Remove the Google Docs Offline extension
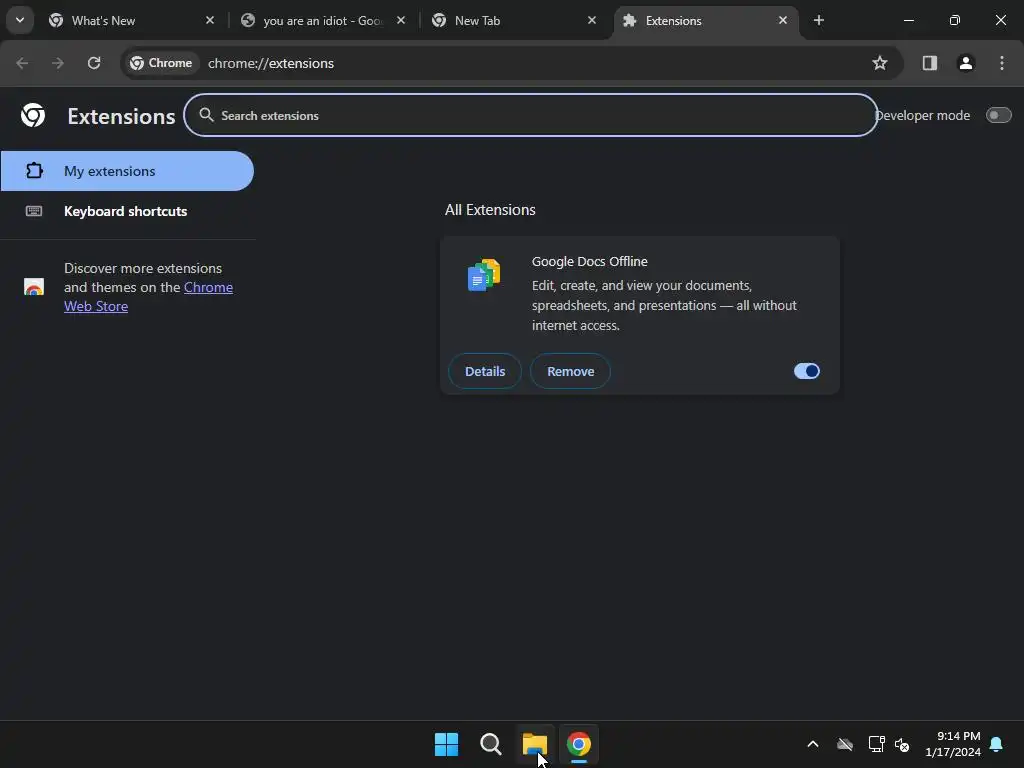The image size is (1024, 768). point(570,372)
